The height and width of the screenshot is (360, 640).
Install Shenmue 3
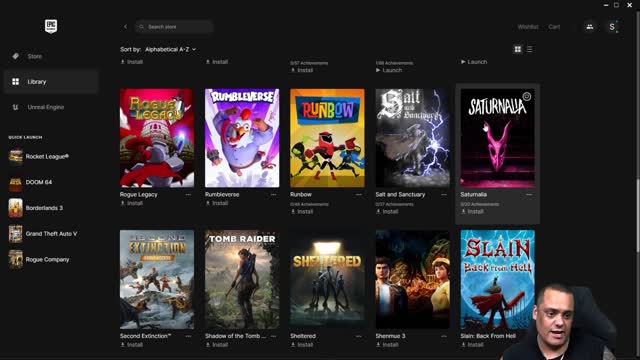(387, 345)
